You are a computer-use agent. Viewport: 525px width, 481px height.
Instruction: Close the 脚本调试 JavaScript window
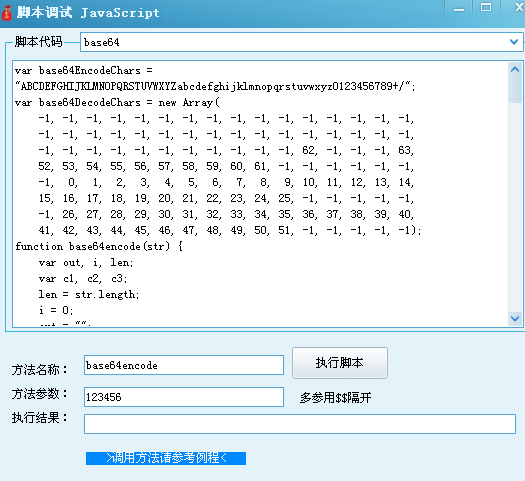click(518, 7)
